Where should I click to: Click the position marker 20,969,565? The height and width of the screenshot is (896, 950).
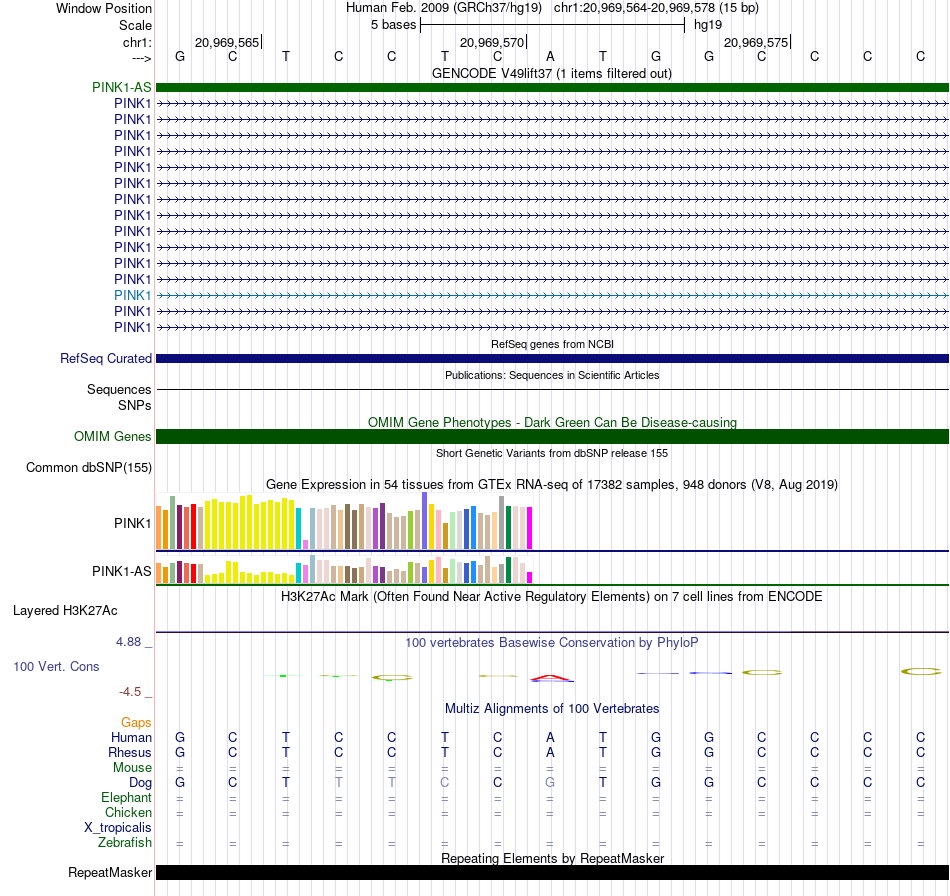pyautogui.click(x=227, y=42)
